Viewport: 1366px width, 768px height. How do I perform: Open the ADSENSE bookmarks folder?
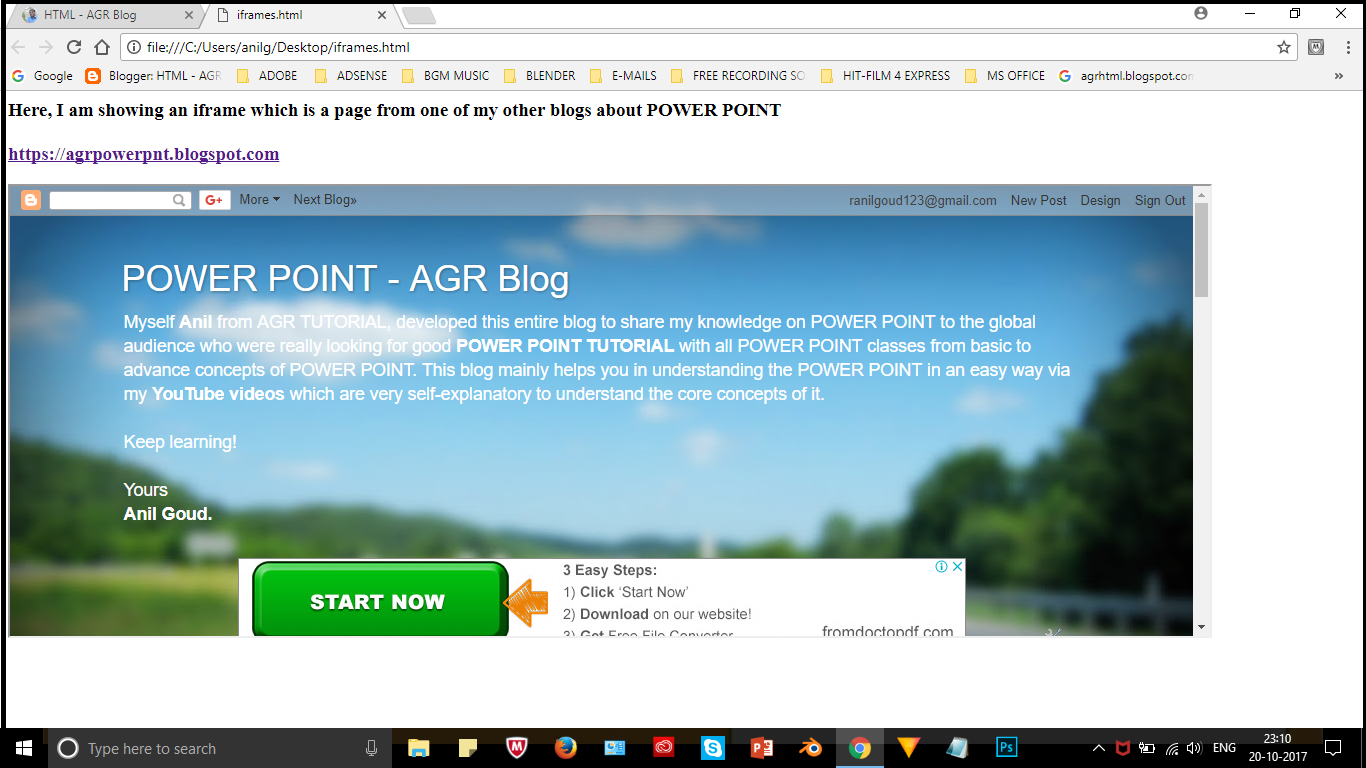coord(350,76)
